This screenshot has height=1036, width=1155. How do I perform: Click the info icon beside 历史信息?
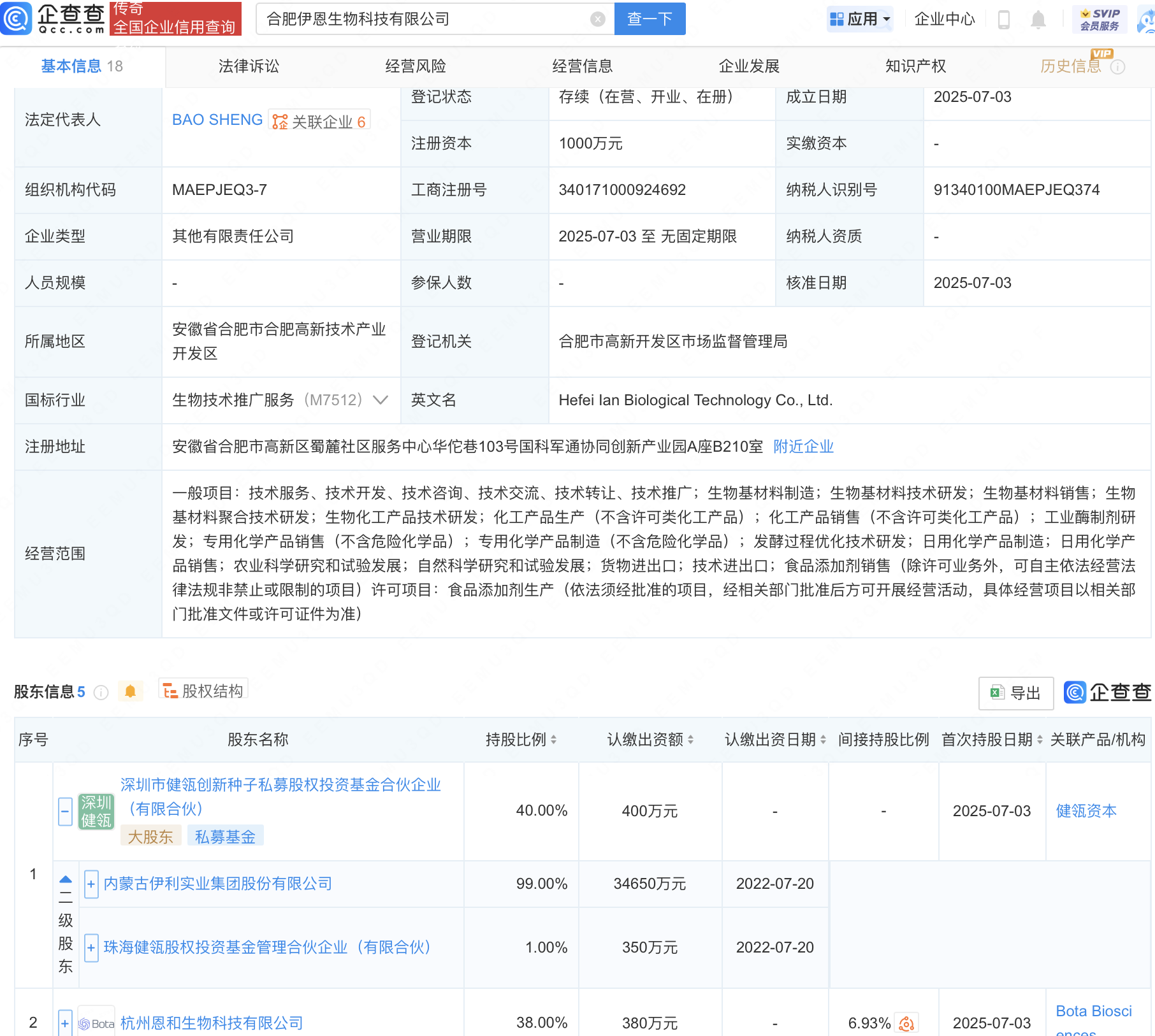point(1118,67)
